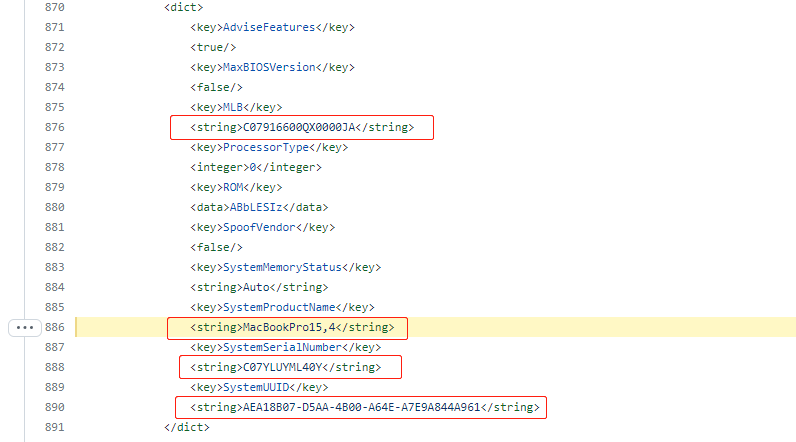Select line number 885
Screen dimensions: 796x442
[x=54, y=307]
